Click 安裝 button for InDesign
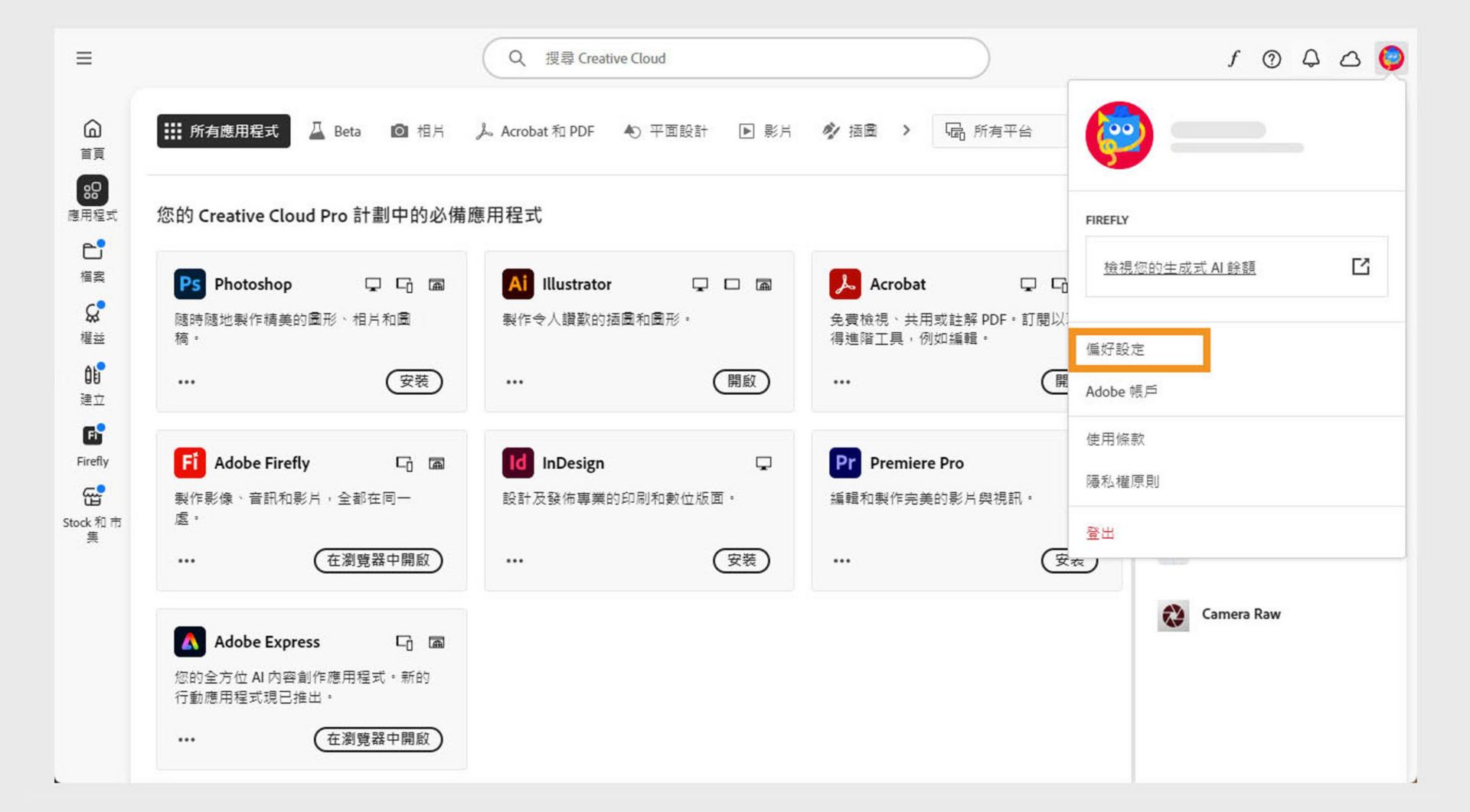This screenshot has height=812, width=1470. click(x=741, y=561)
